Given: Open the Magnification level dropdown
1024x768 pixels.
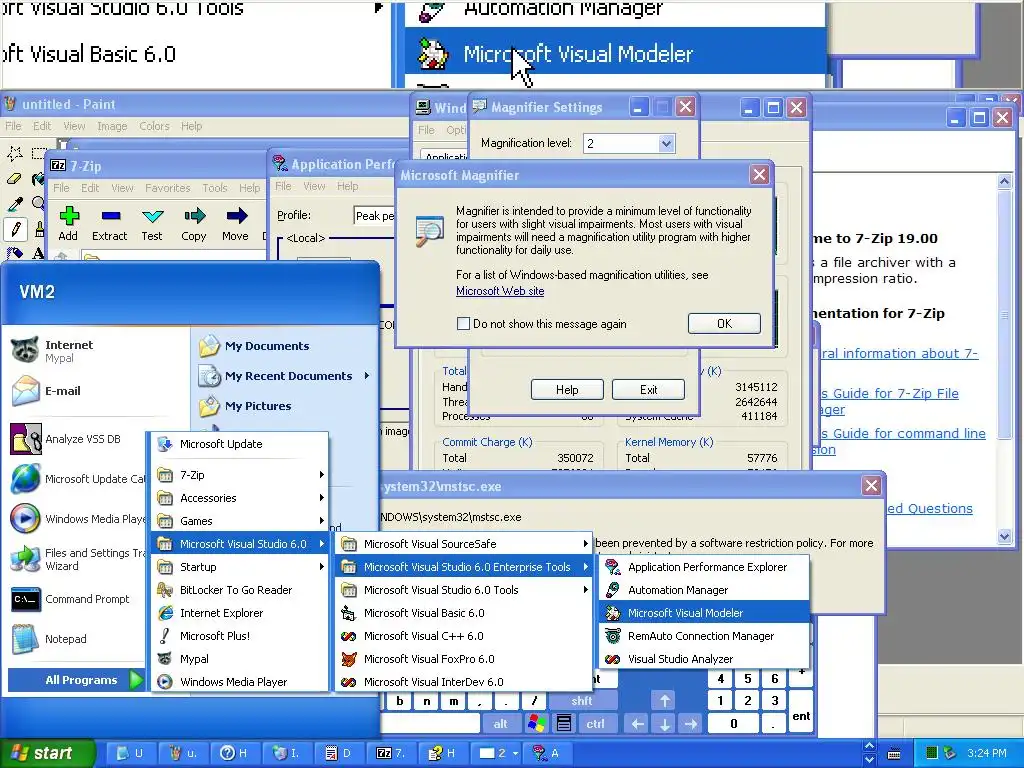Looking at the screenshot, I should [x=665, y=144].
